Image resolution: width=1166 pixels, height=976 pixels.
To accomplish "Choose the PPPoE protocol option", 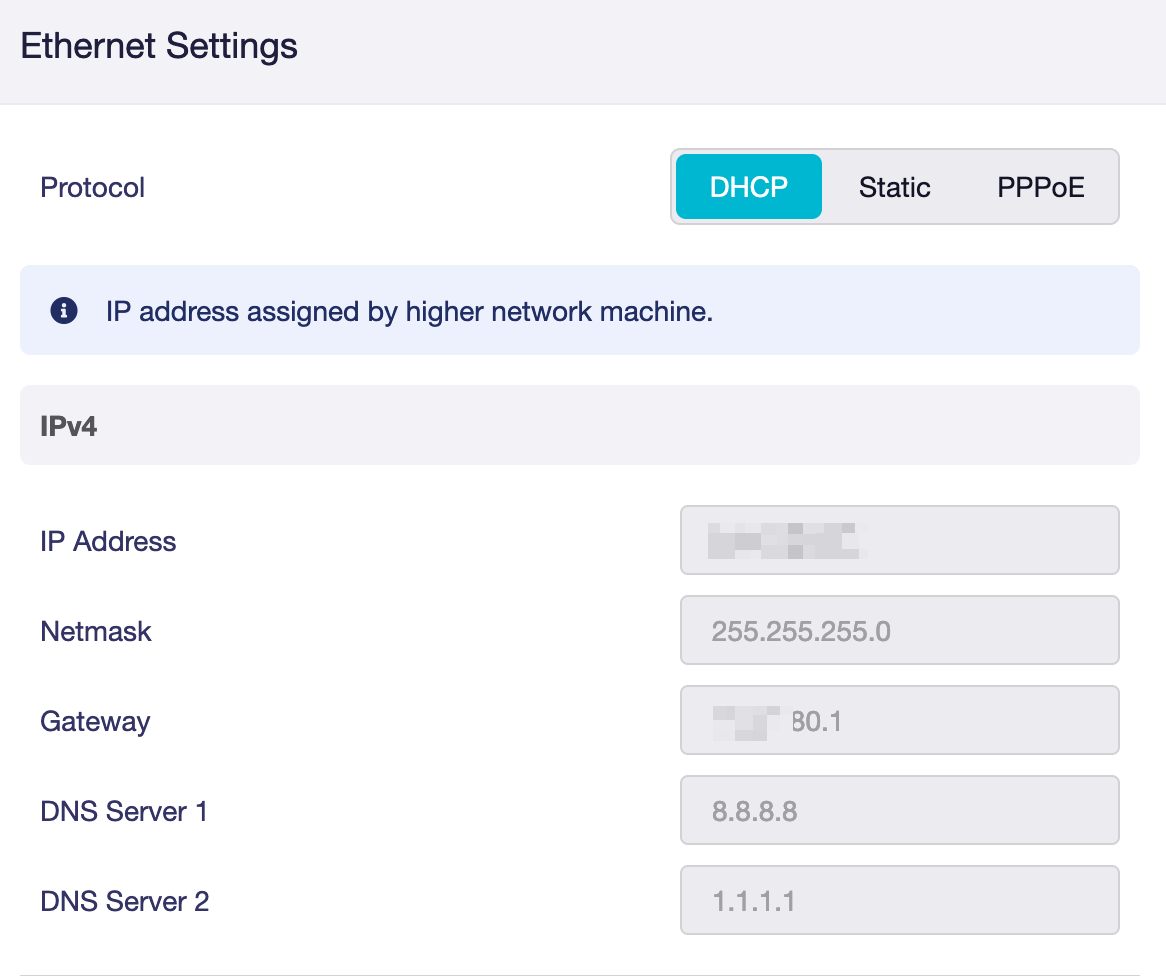I will coord(1040,187).
